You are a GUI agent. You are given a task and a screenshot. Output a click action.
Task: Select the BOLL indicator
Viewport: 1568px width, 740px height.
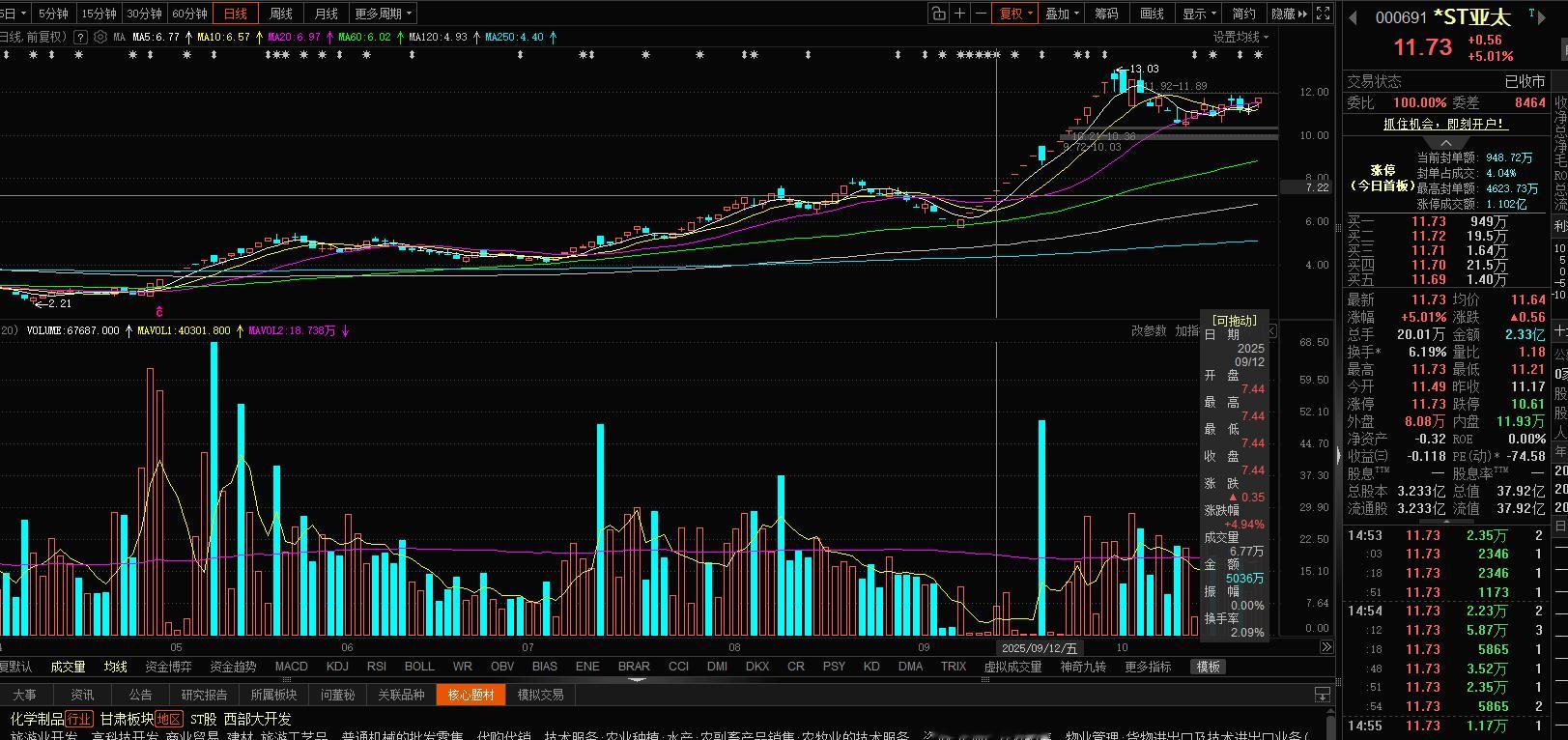(x=419, y=667)
